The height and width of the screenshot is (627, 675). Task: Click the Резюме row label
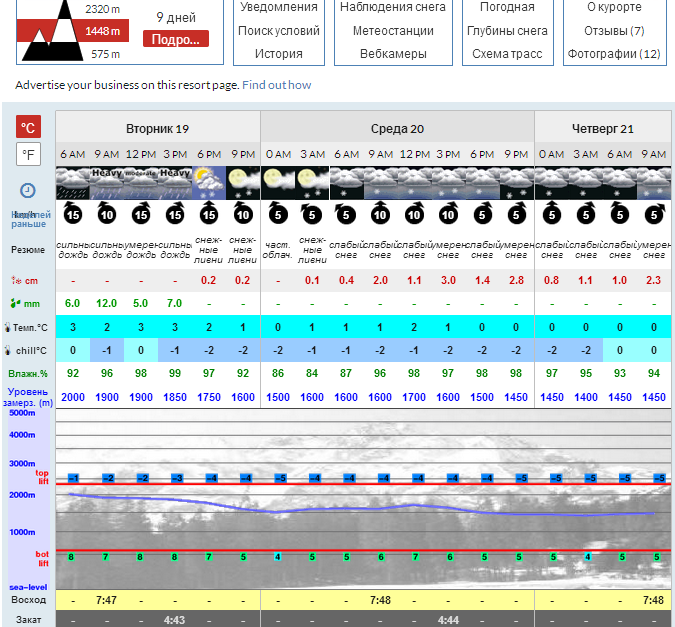[28, 250]
